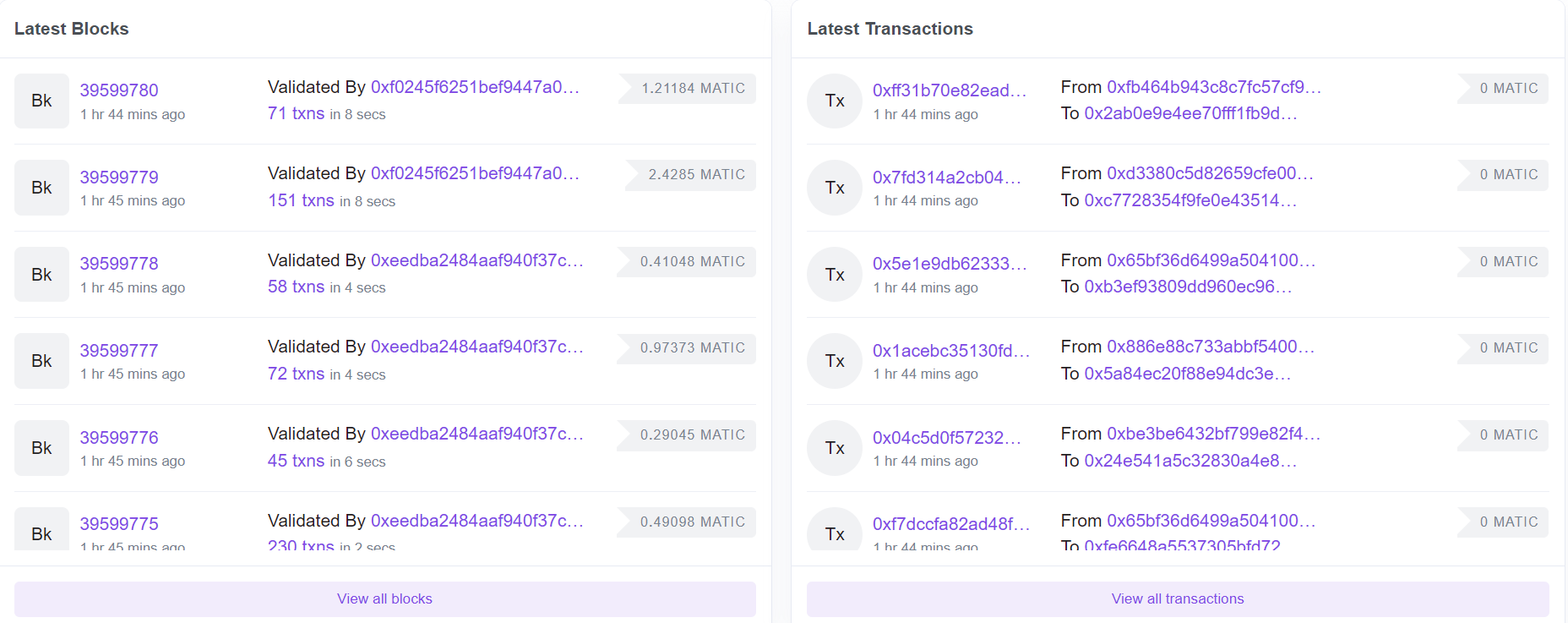Click the Bk icon beside block 39599780
Screen dimensions: 1568x623
pyautogui.click(x=41, y=101)
